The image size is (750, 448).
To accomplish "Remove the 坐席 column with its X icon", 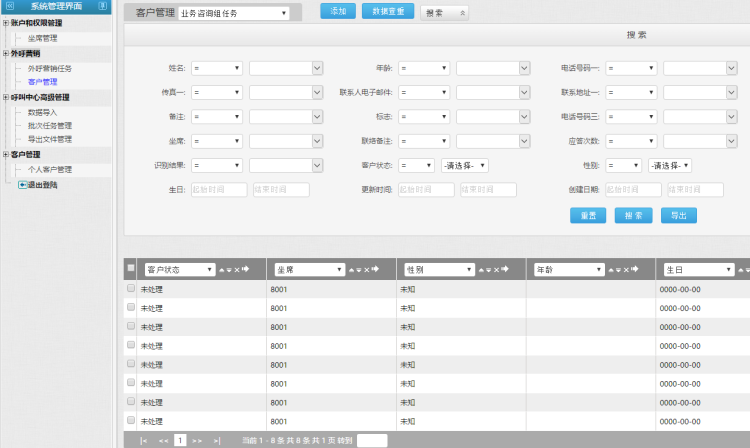I will tap(366, 270).
